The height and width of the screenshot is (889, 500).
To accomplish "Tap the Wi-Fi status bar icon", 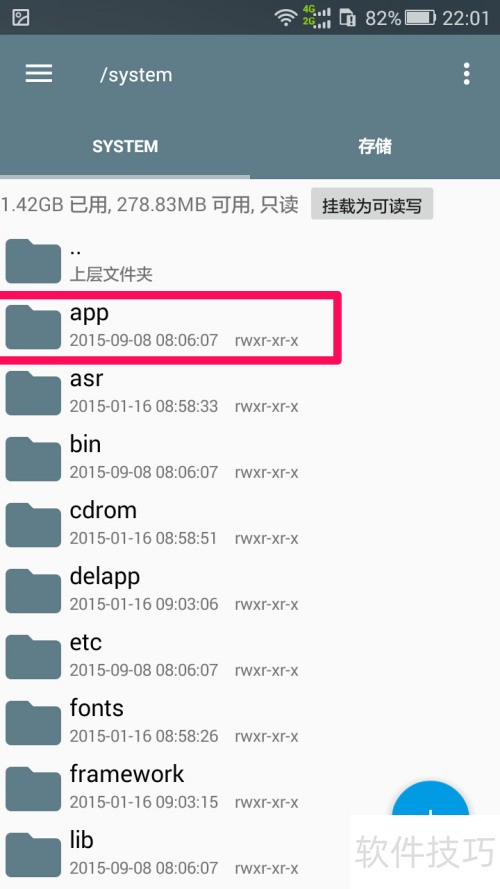I will [286, 18].
